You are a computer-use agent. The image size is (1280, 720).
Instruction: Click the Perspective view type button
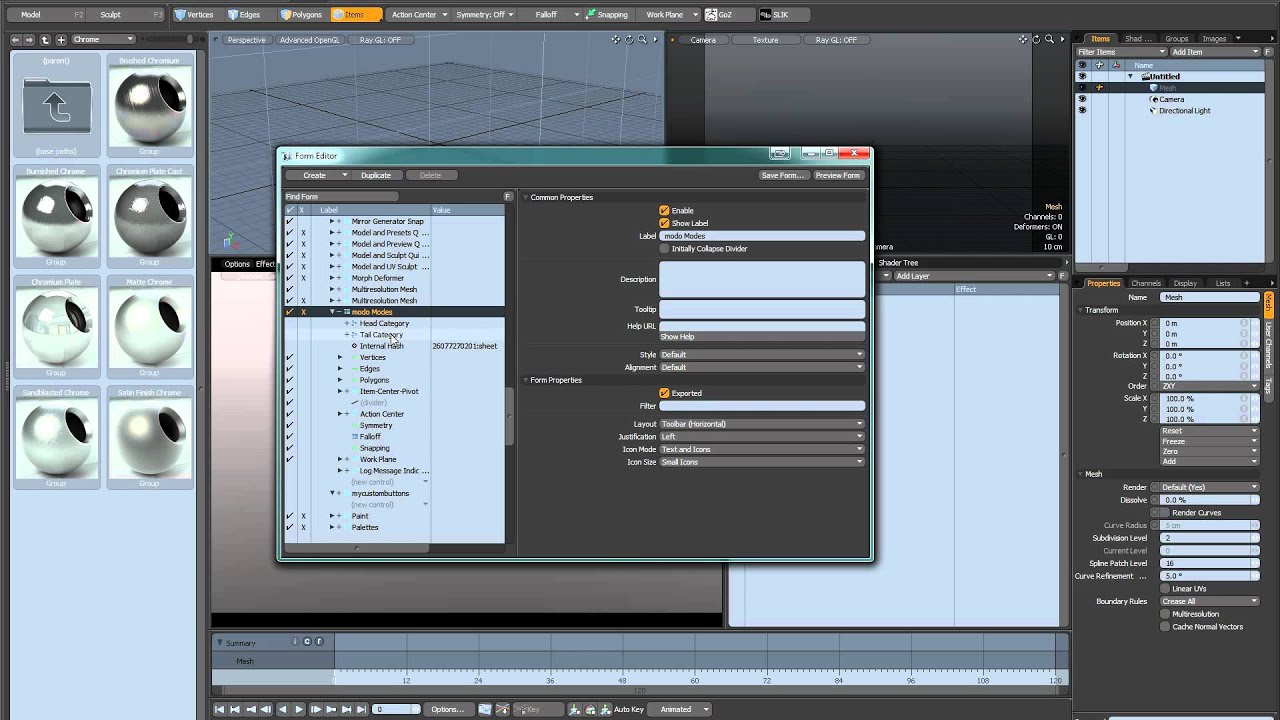coord(246,40)
